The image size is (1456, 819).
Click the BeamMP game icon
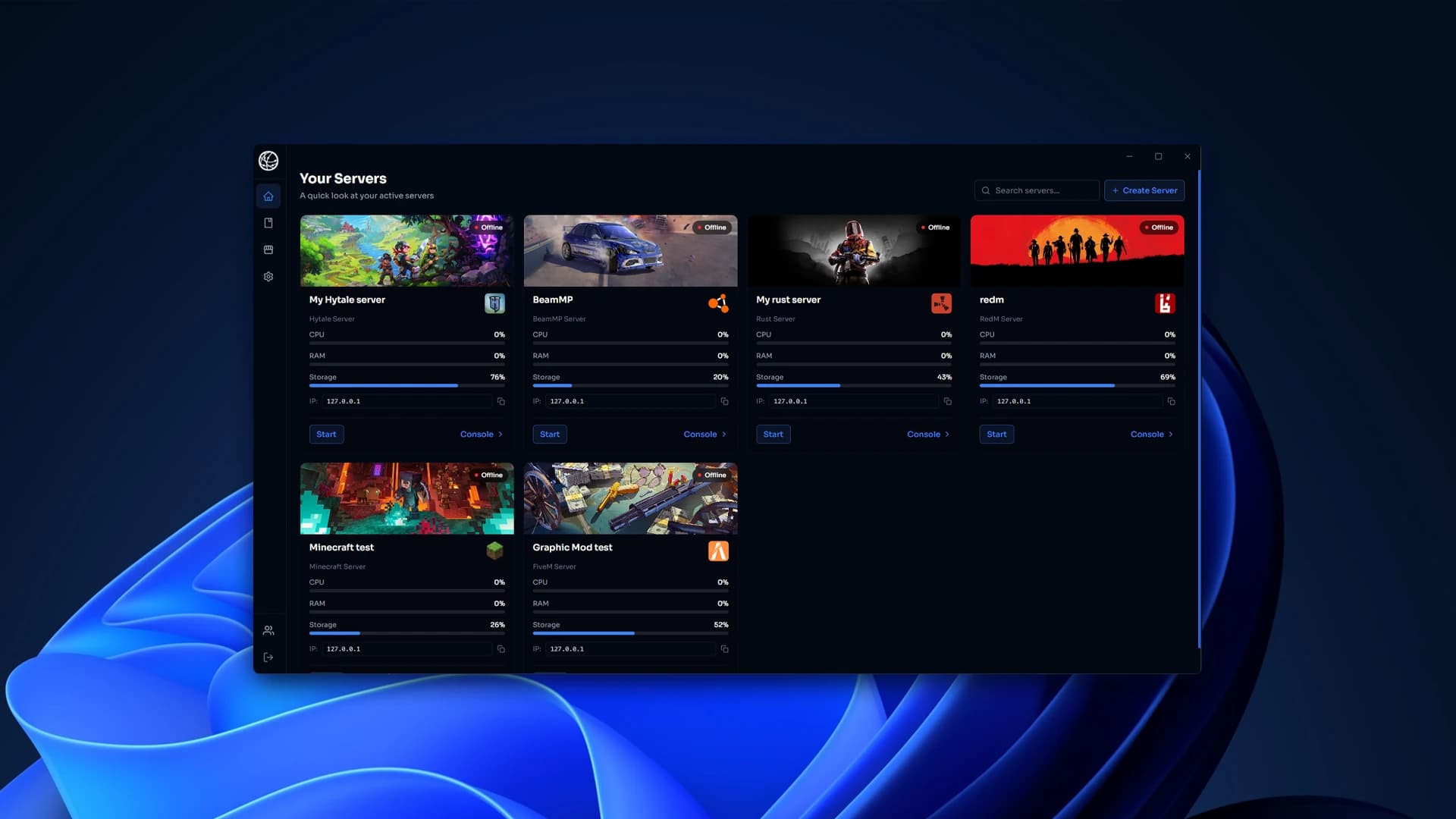click(x=718, y=303)
